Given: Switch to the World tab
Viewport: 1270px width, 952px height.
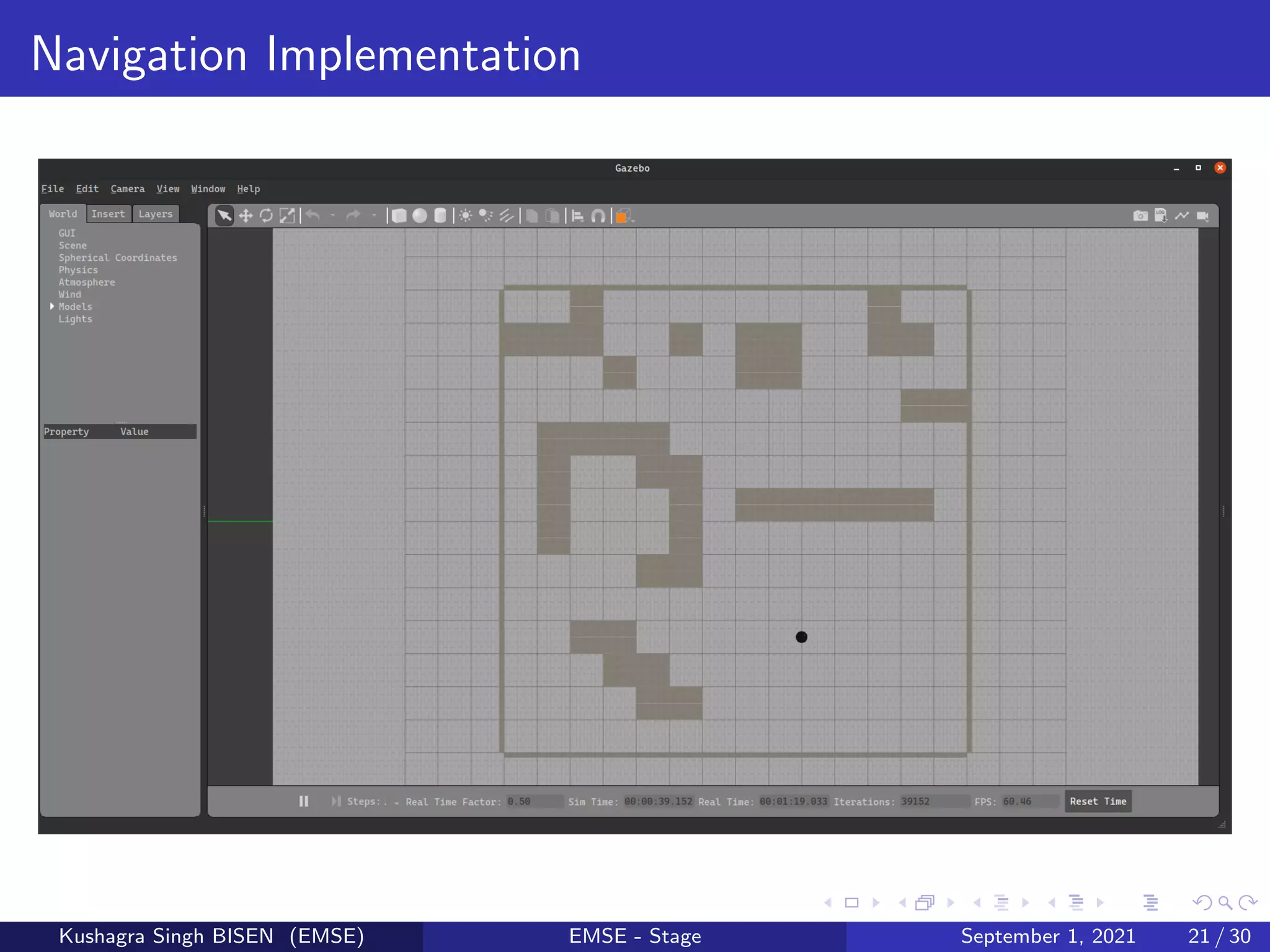Looking at the screenshot, I should point(63,214).
